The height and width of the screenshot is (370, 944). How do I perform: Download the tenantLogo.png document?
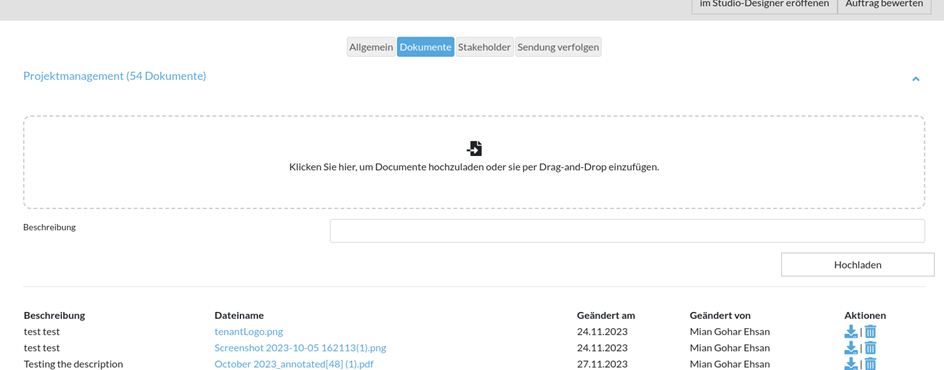[851, 331]
